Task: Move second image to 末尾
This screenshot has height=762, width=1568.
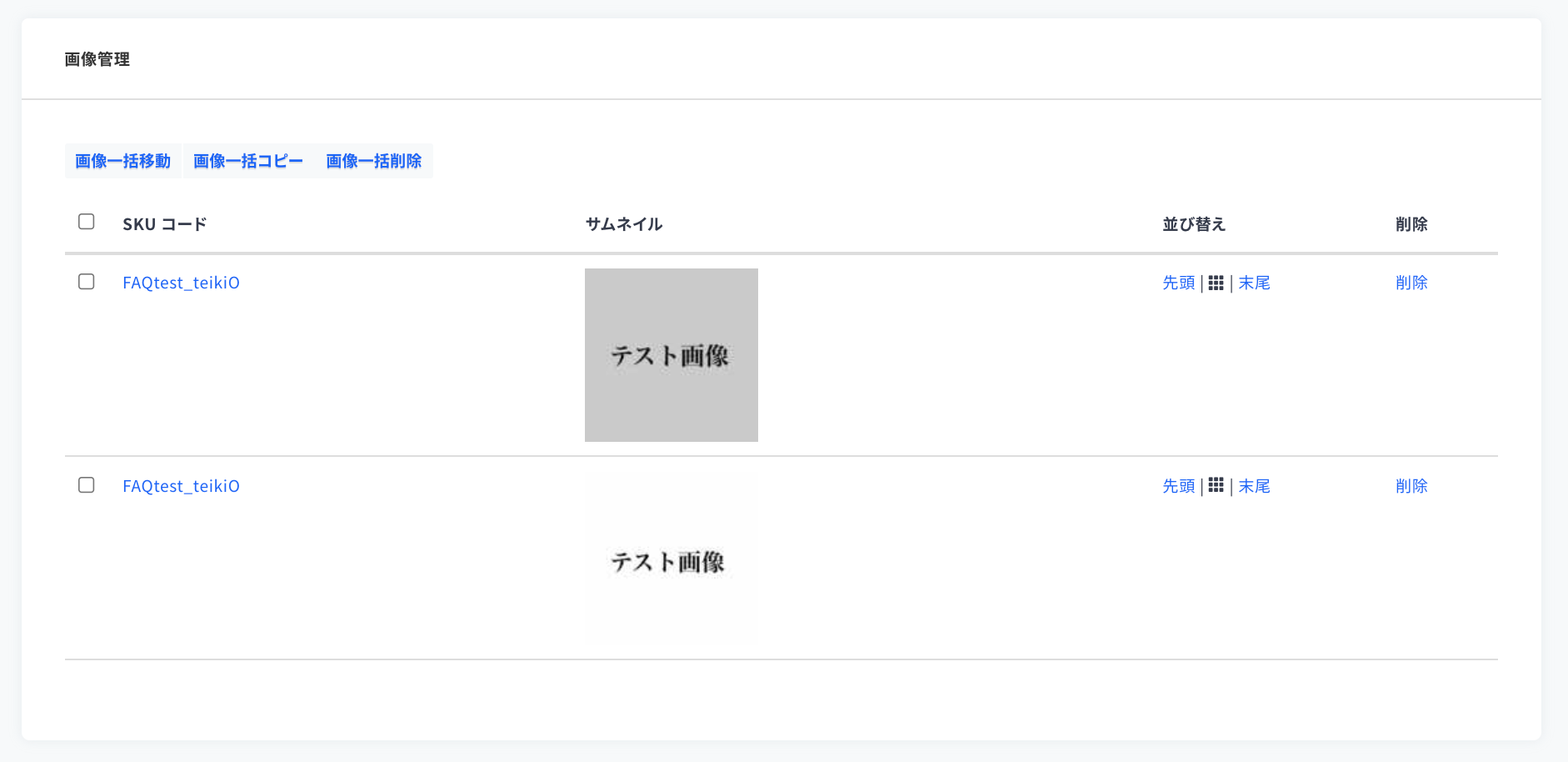Action: point(1254,486)
